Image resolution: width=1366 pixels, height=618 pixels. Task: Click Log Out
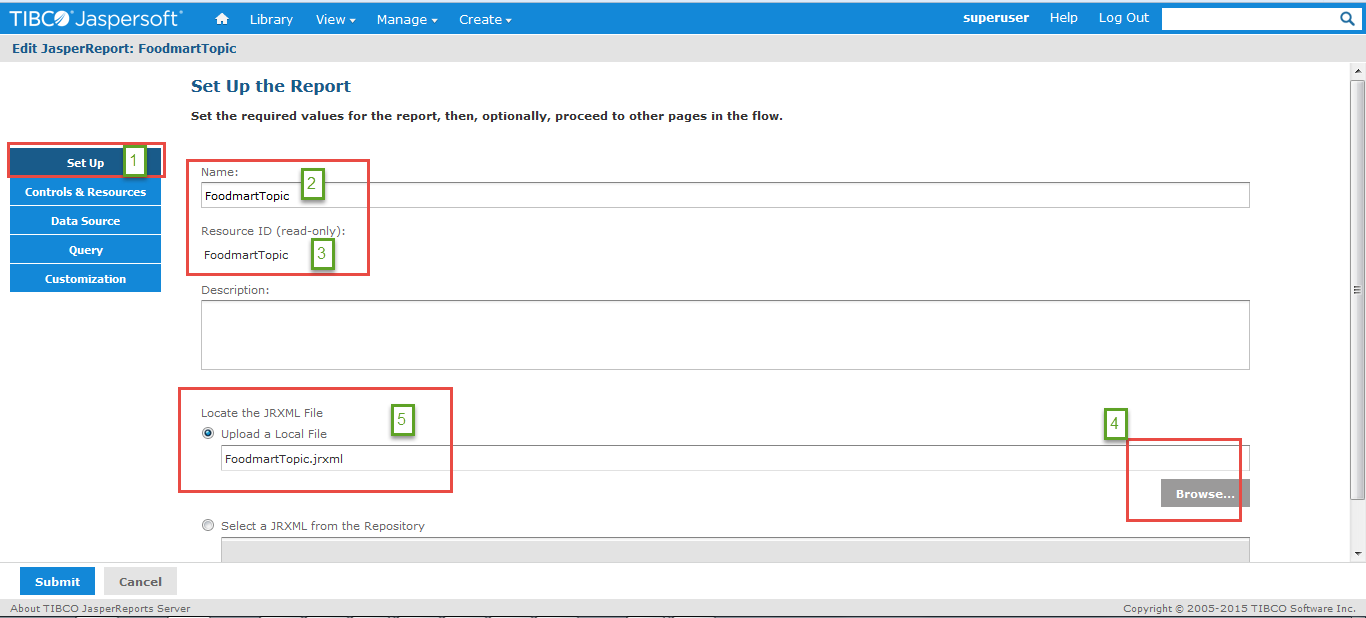1124,18
